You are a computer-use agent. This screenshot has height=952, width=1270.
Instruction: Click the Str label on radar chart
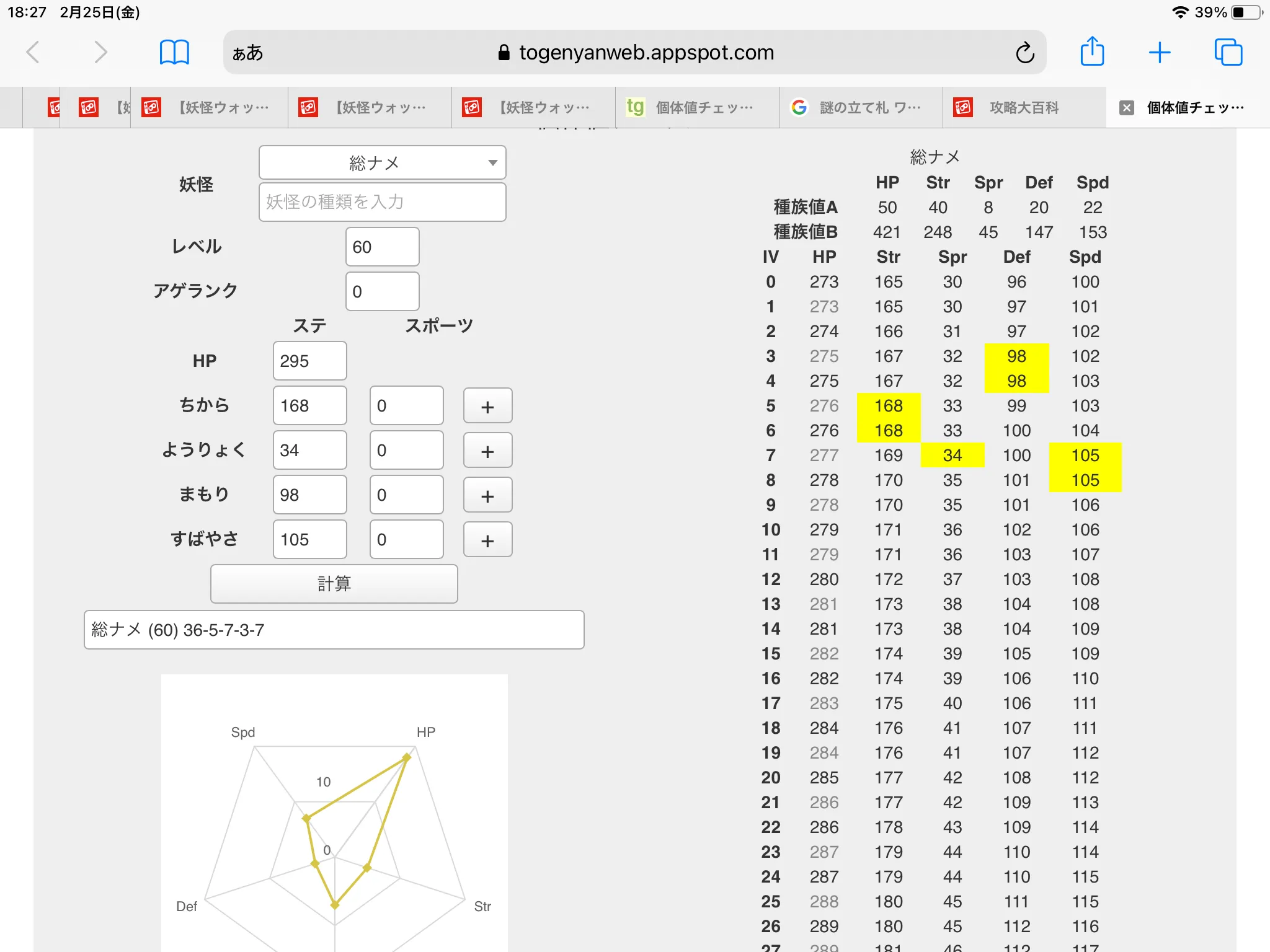click(482, 906)
